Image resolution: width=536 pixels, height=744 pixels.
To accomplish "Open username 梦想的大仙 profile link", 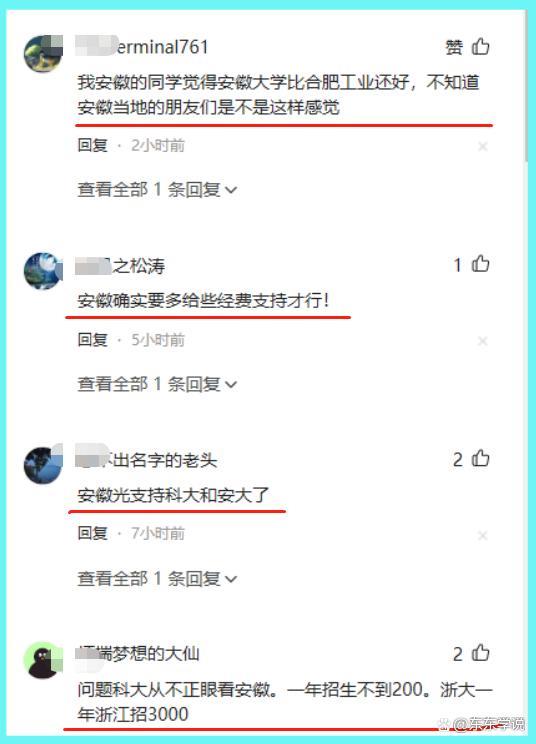I will [x=138, y=653].
